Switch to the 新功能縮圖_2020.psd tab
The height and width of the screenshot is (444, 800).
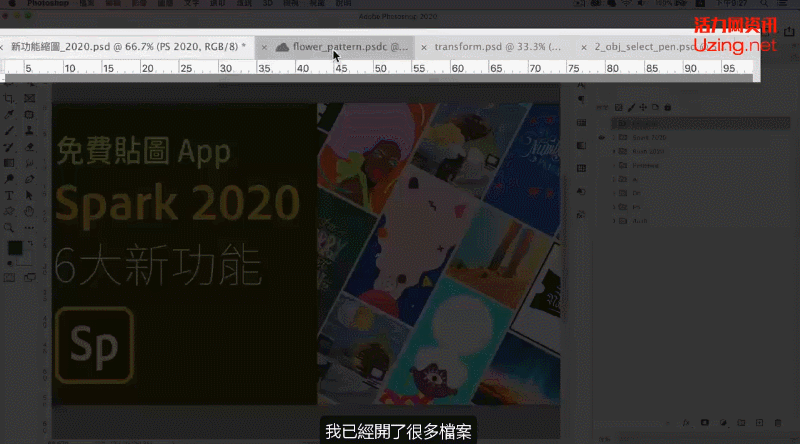point(129,46)
